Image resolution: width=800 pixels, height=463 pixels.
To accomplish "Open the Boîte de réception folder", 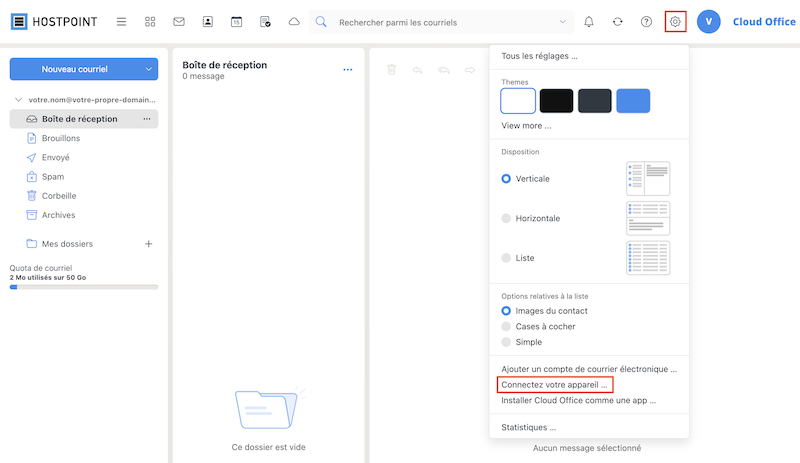I will point(84,119).
